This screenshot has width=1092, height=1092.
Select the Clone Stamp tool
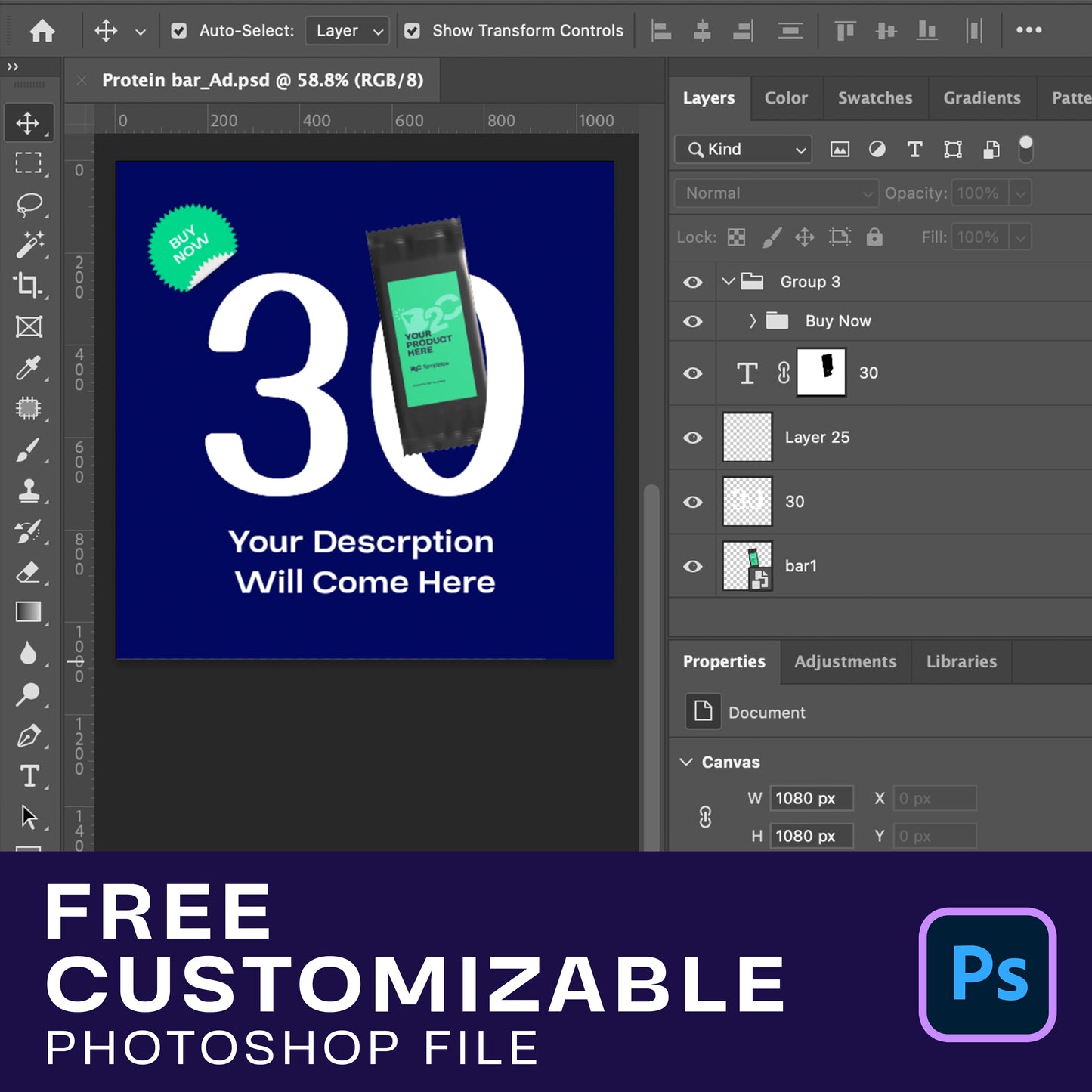[x=29, y=490]
